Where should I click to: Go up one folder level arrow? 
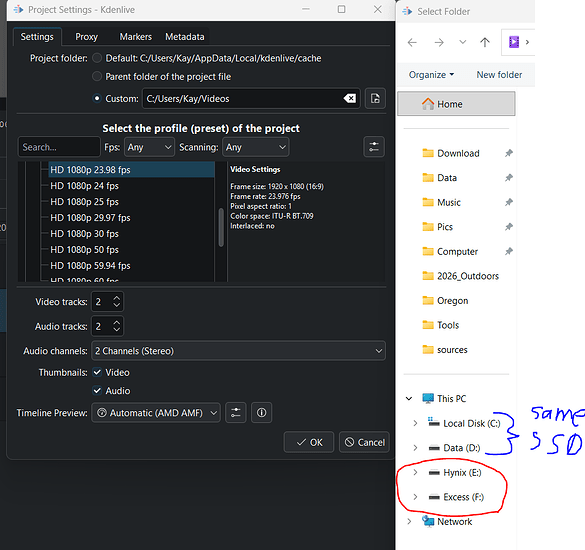pos(485,42)
